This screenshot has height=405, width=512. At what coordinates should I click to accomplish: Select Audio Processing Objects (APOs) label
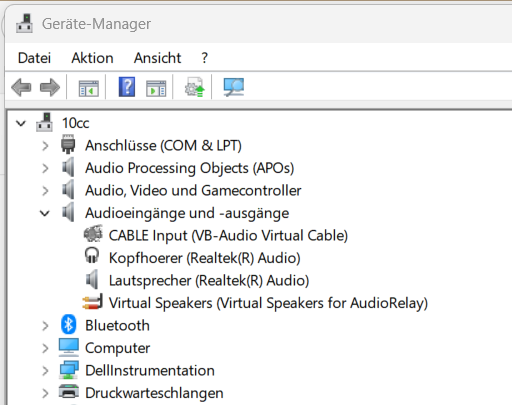(190, 168)
